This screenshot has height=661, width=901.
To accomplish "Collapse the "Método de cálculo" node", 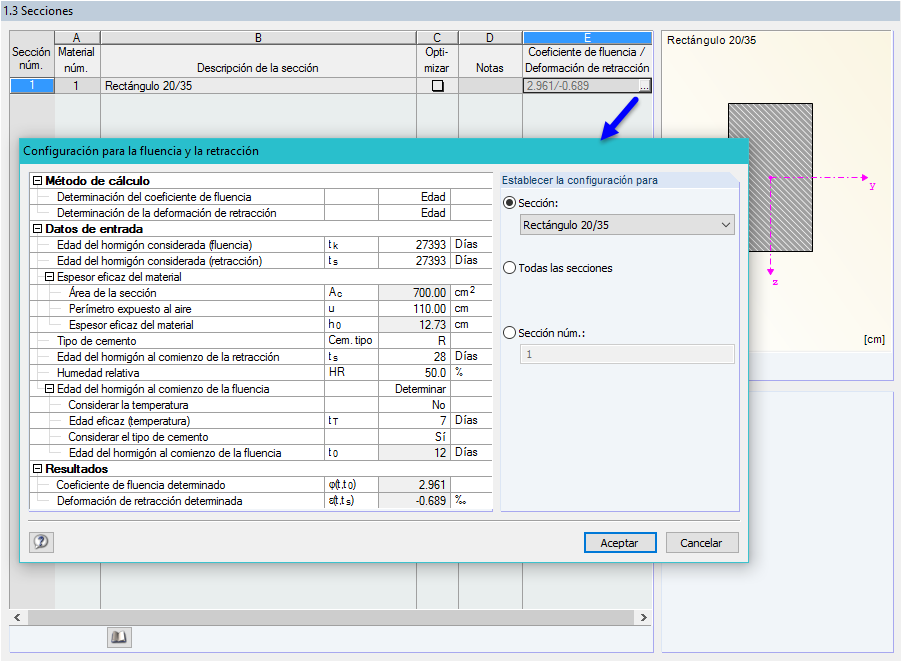I will tap(36, 182).
